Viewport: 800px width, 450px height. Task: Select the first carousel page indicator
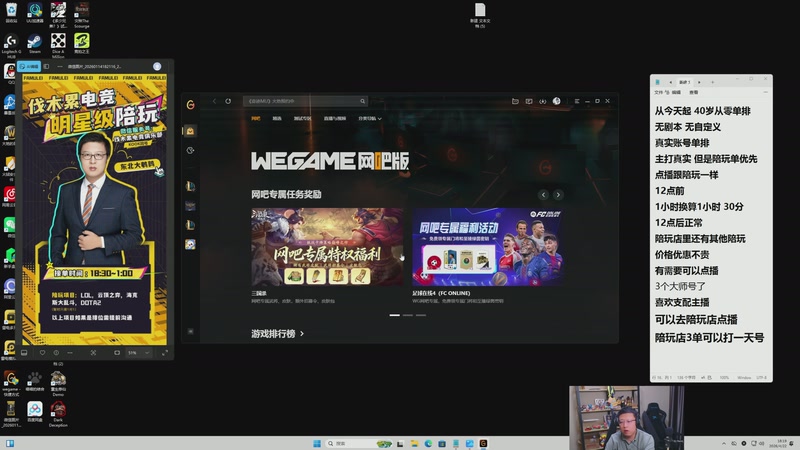(x=394, y=315)
